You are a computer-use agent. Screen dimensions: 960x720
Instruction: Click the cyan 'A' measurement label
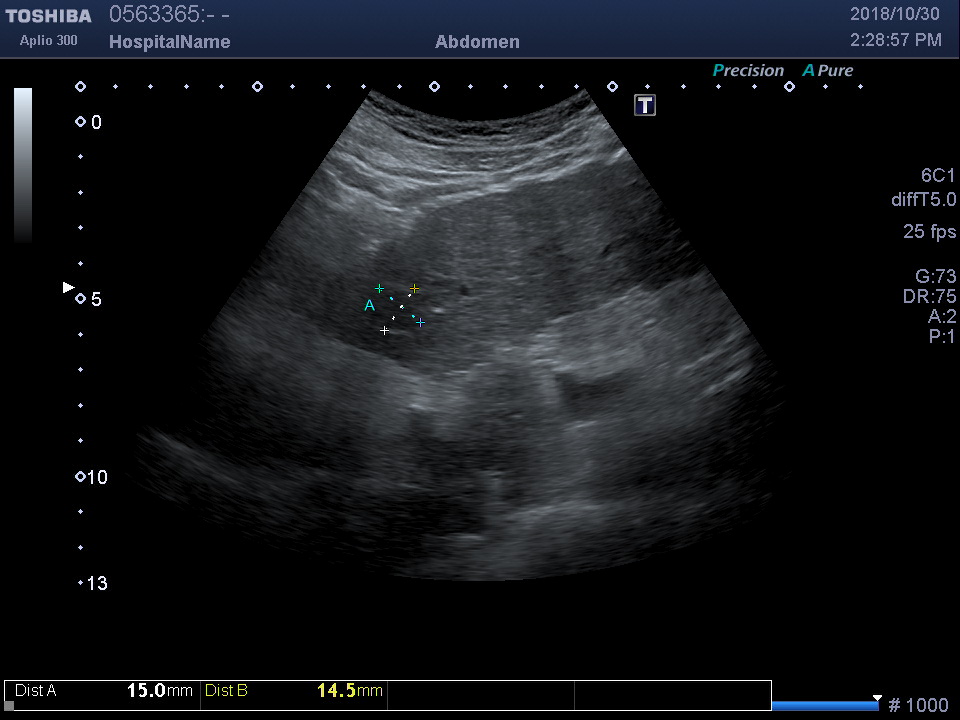369,305
